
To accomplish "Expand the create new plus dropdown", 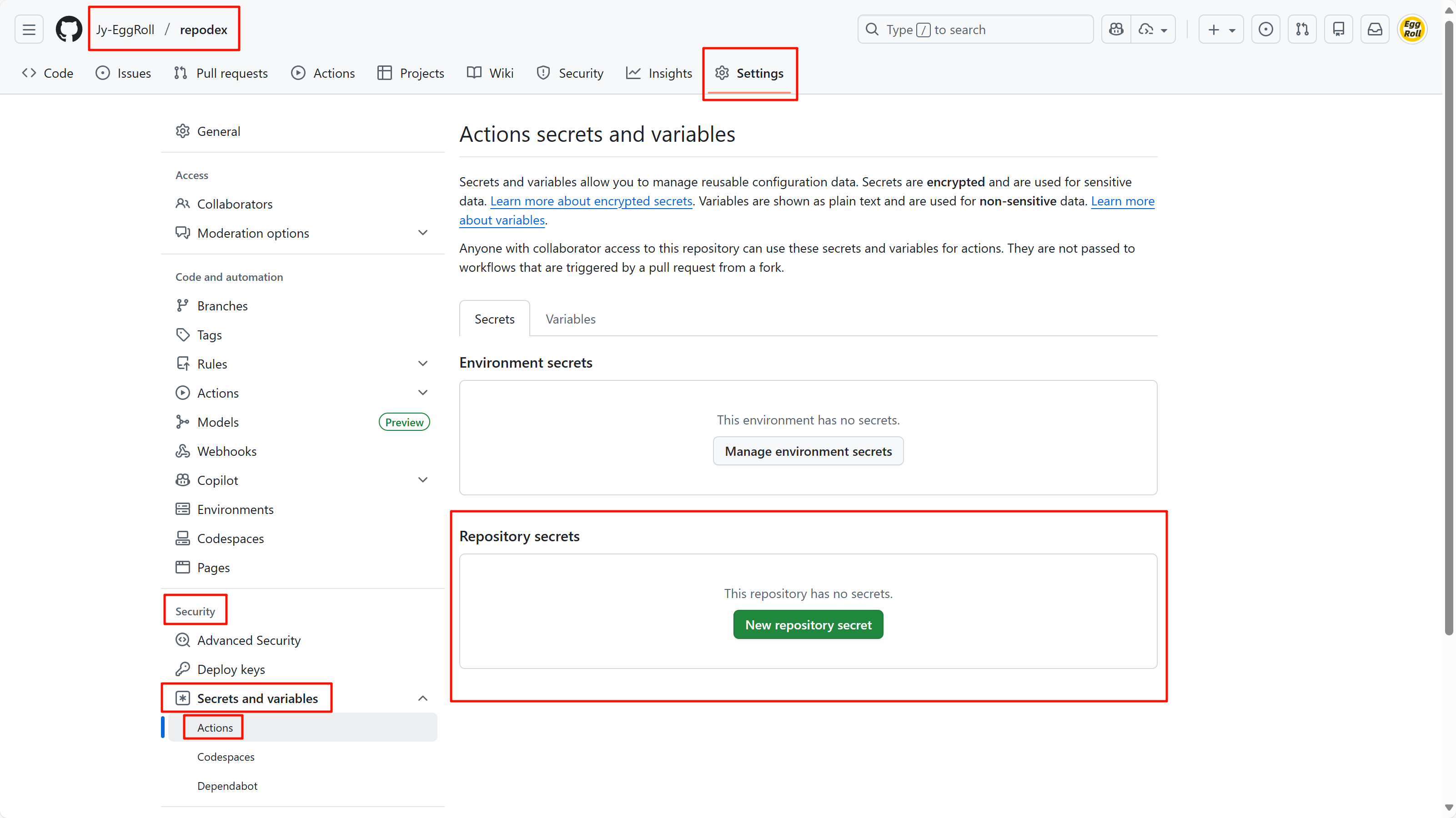I will coord(1221,30).
